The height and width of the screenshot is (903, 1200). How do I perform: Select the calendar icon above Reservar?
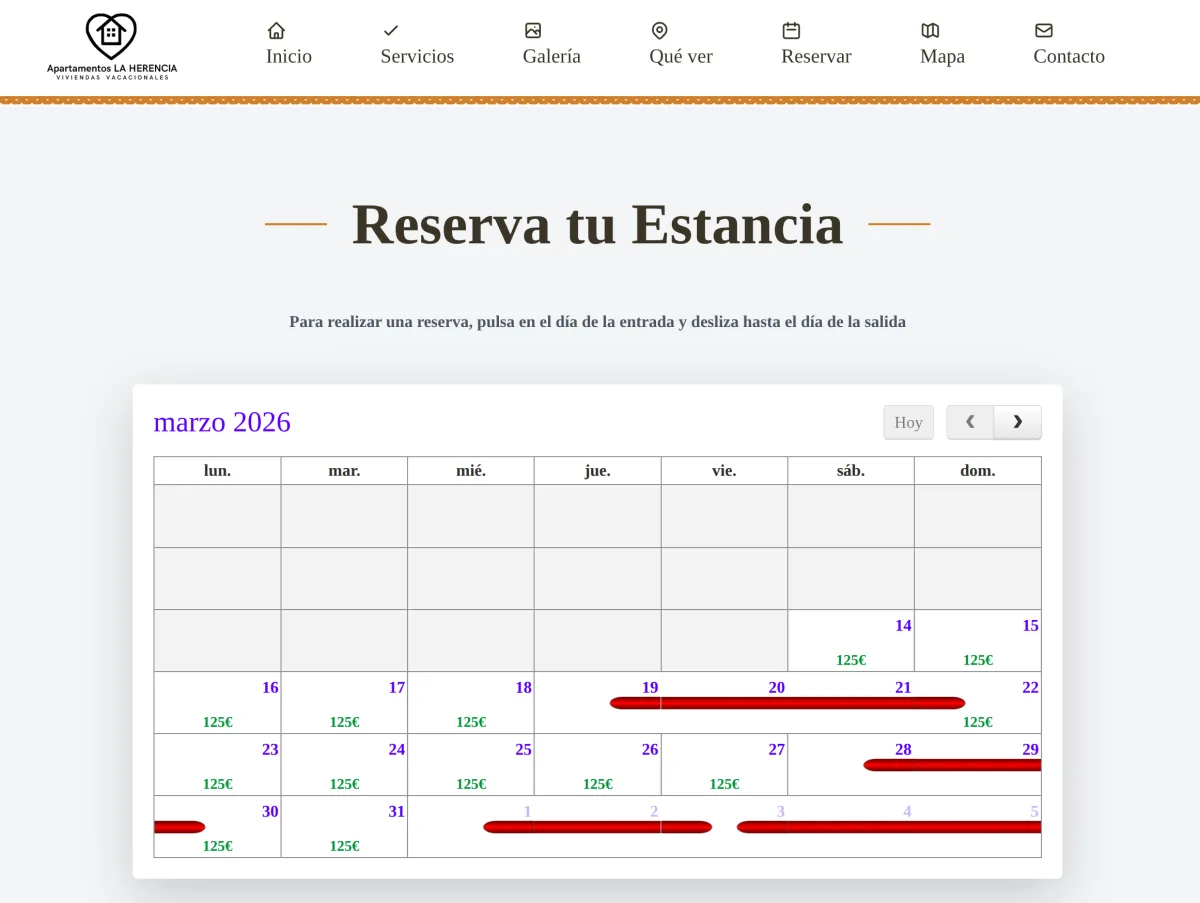(790, 29)
